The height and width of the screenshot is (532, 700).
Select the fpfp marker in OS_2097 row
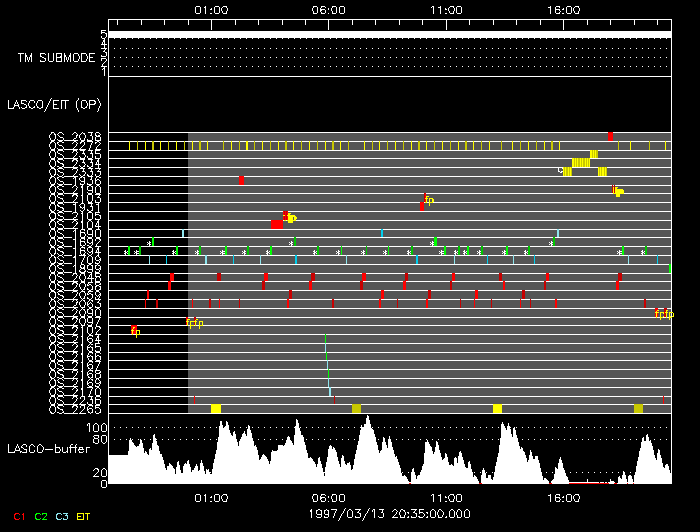tap(195, 323)
